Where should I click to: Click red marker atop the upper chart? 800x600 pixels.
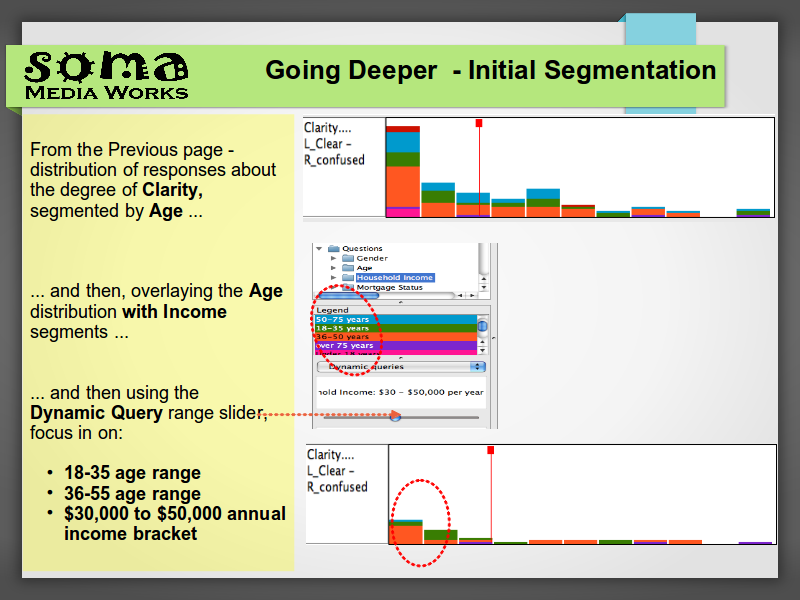point(479,123)
